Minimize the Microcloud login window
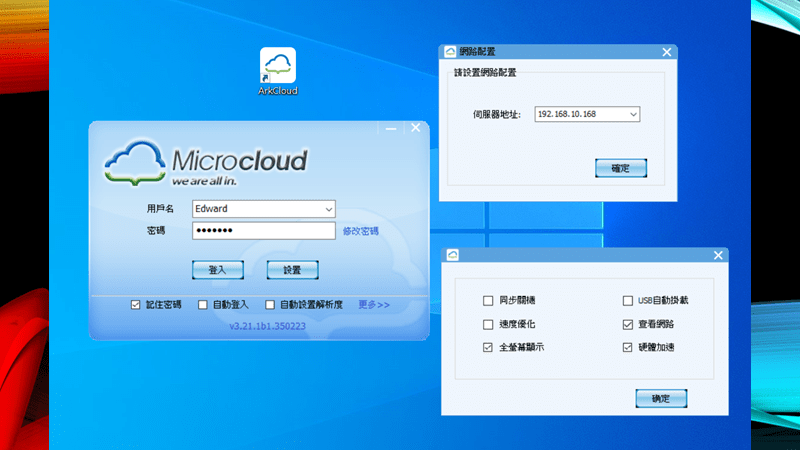 [x=391, y=128]
